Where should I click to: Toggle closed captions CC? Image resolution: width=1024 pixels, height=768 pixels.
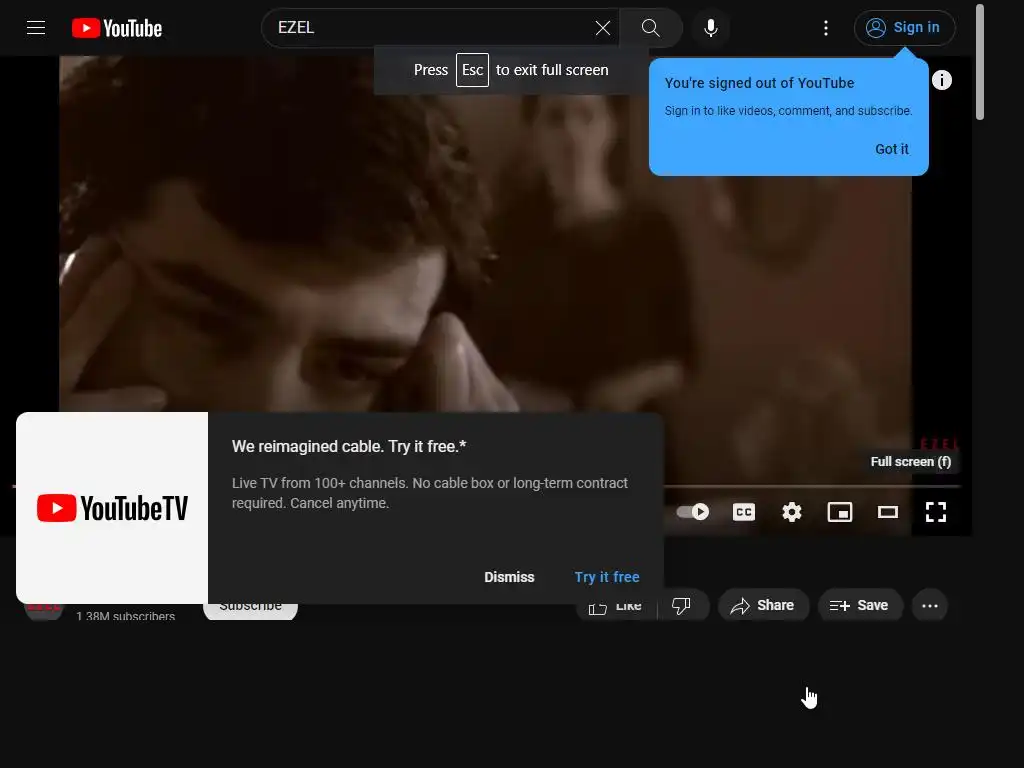pos(744,512)
